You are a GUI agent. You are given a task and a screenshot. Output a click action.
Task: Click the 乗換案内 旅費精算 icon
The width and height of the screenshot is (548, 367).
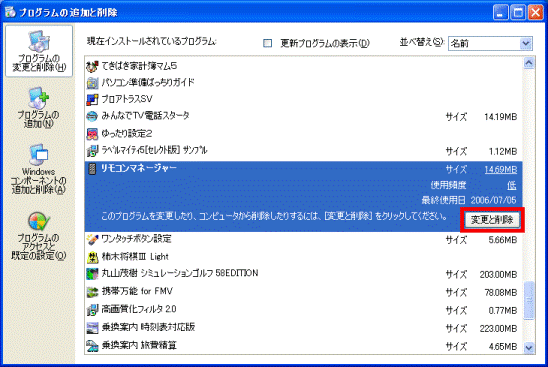(x=92, y=346)
